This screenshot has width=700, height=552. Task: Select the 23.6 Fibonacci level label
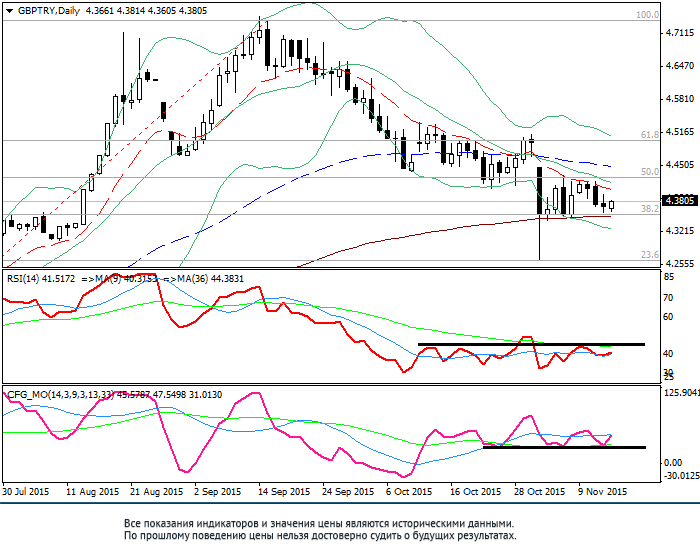(x=650, y=255)
